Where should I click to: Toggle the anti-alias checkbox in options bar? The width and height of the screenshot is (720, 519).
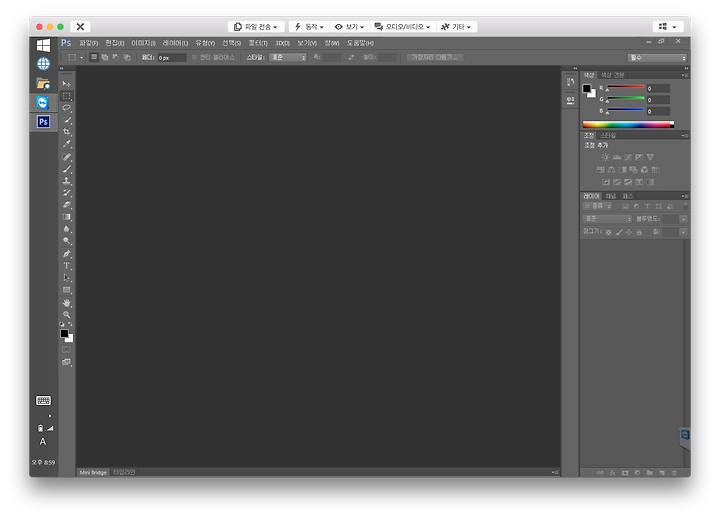[194, 57]
